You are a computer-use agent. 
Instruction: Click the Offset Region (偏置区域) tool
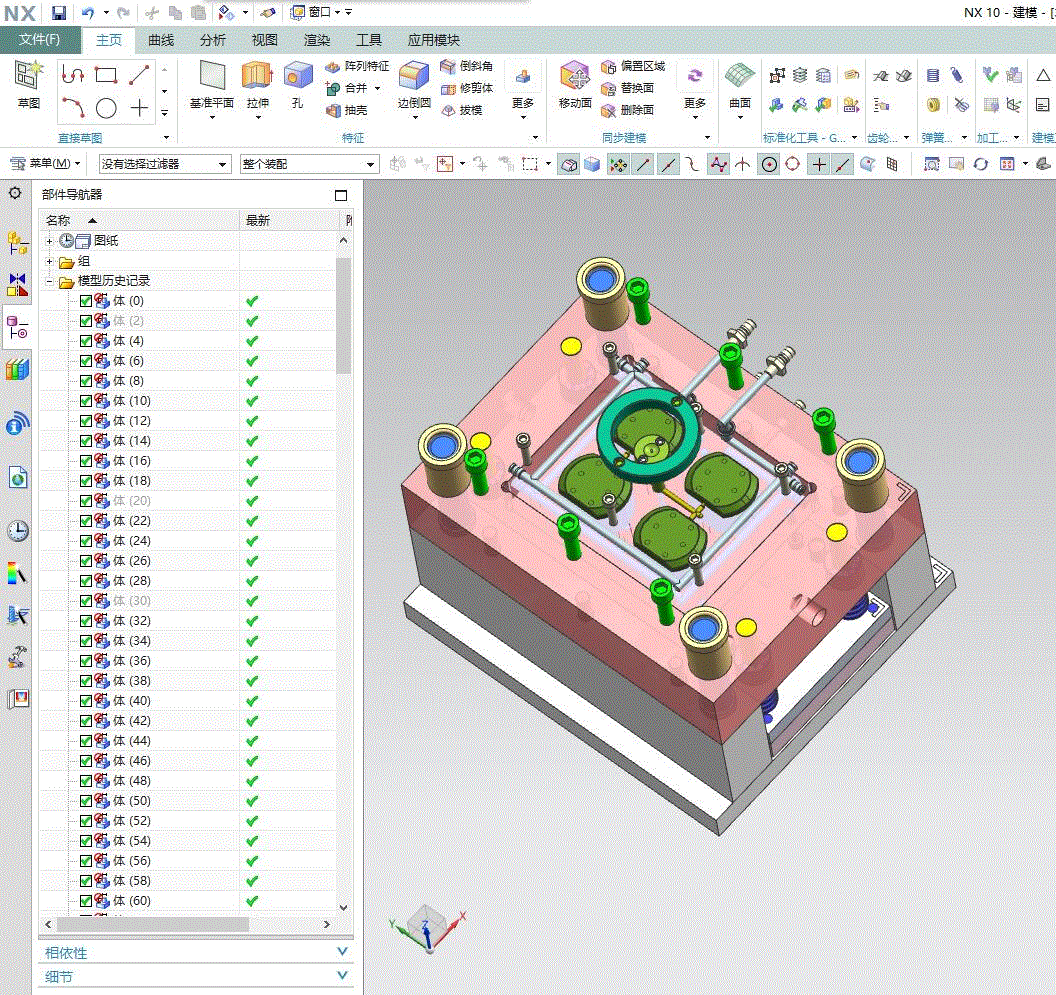(632, 66)
